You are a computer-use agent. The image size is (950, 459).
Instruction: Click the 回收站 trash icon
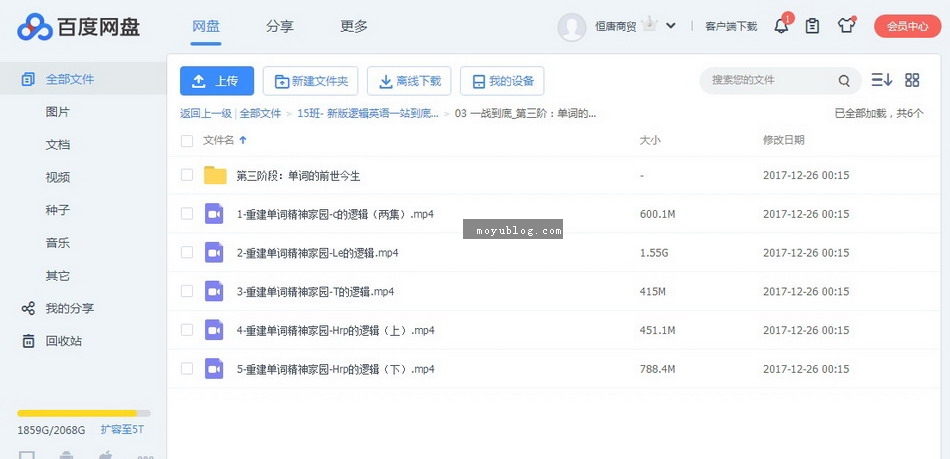click(x=28, y=341)
